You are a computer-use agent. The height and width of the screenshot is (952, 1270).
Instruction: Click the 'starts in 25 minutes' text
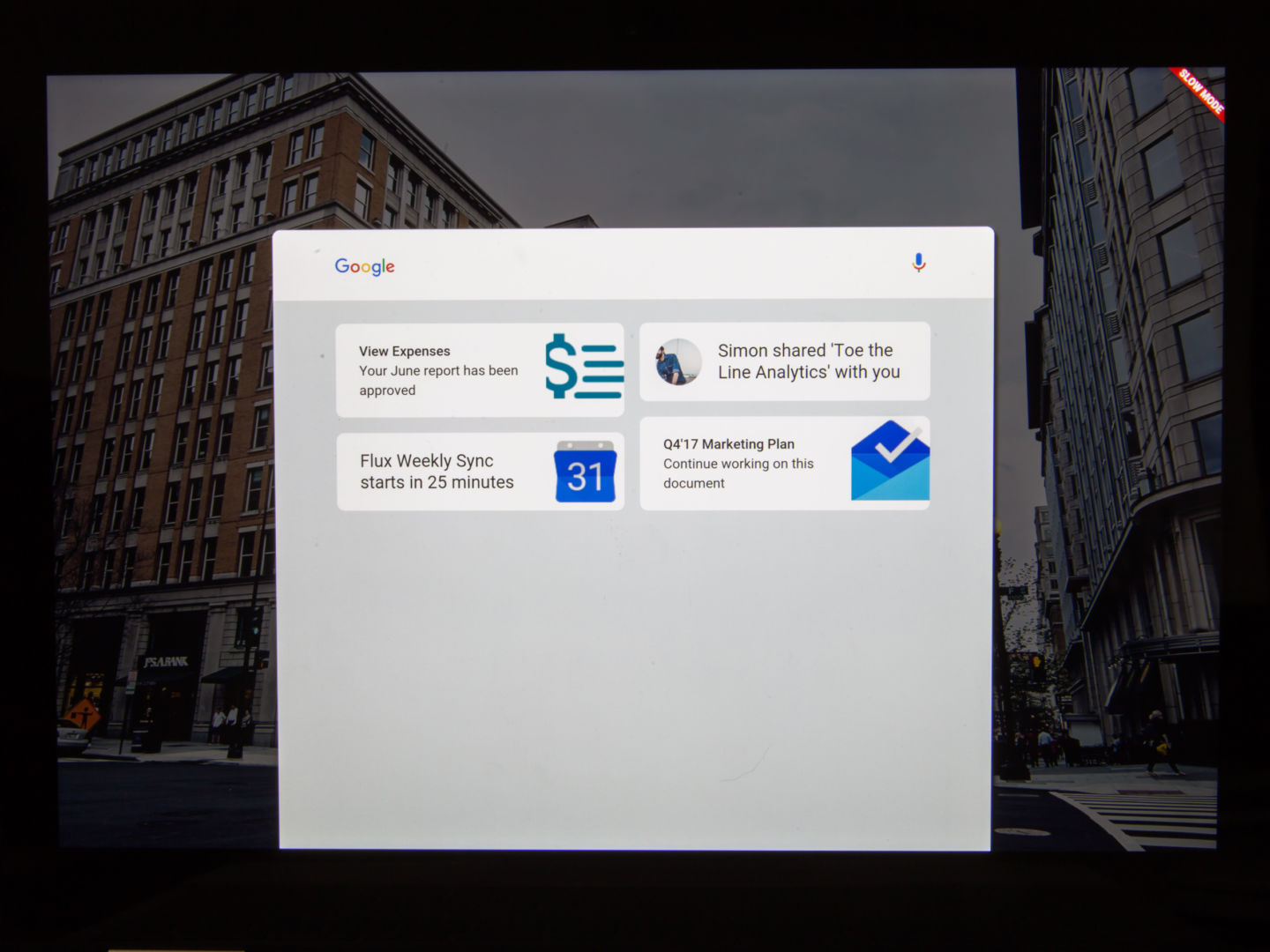point(437,482)
